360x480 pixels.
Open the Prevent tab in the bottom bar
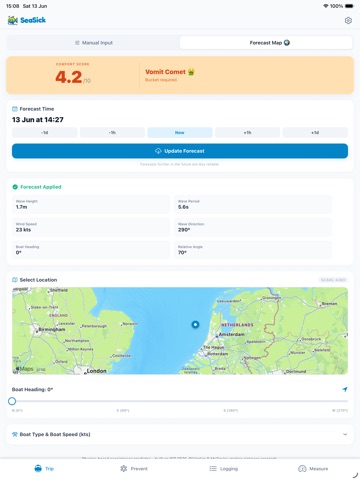pos(134,469)
